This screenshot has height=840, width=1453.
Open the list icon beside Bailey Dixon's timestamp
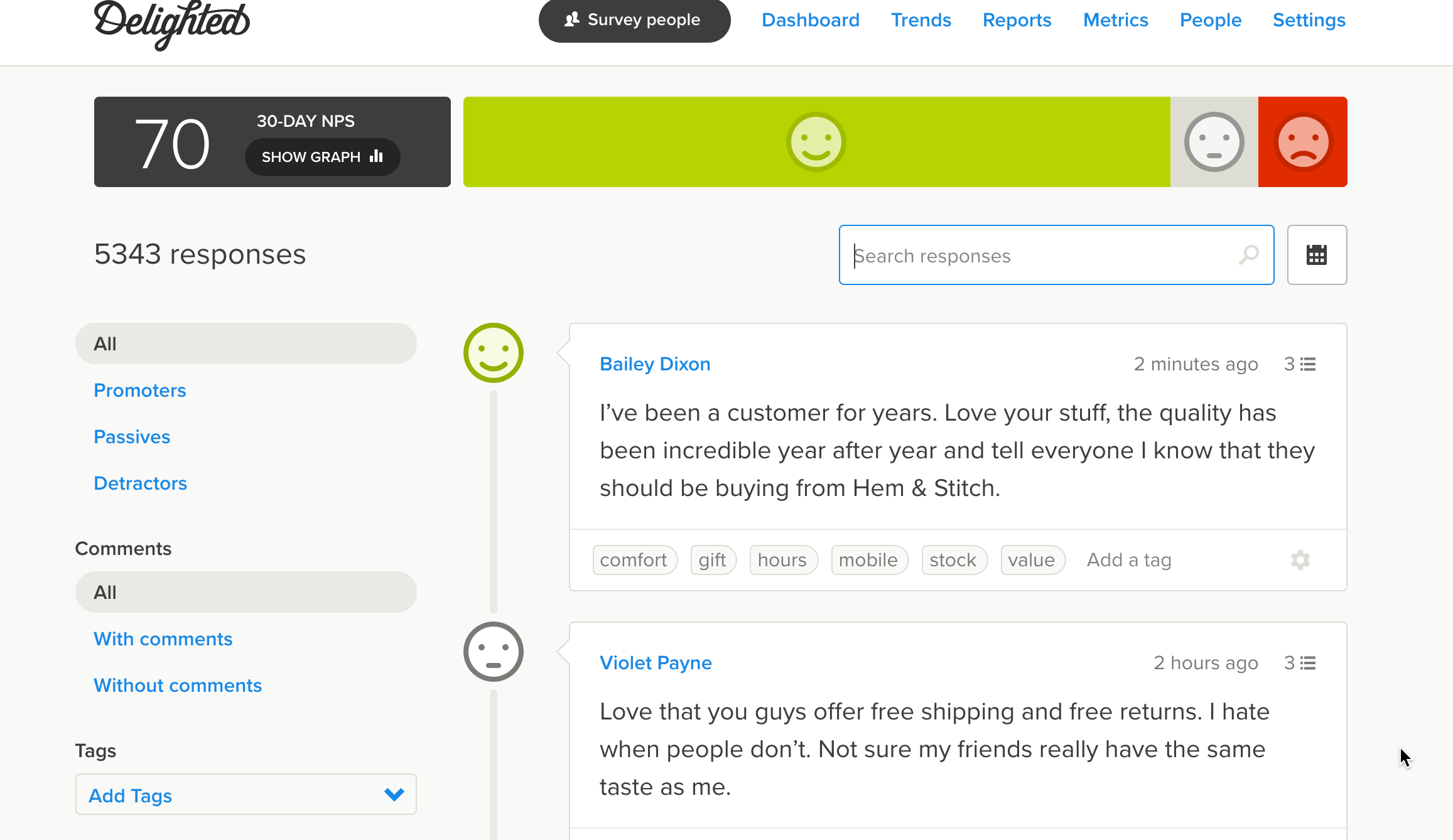pyautogui.click(x=1308, y=364)
